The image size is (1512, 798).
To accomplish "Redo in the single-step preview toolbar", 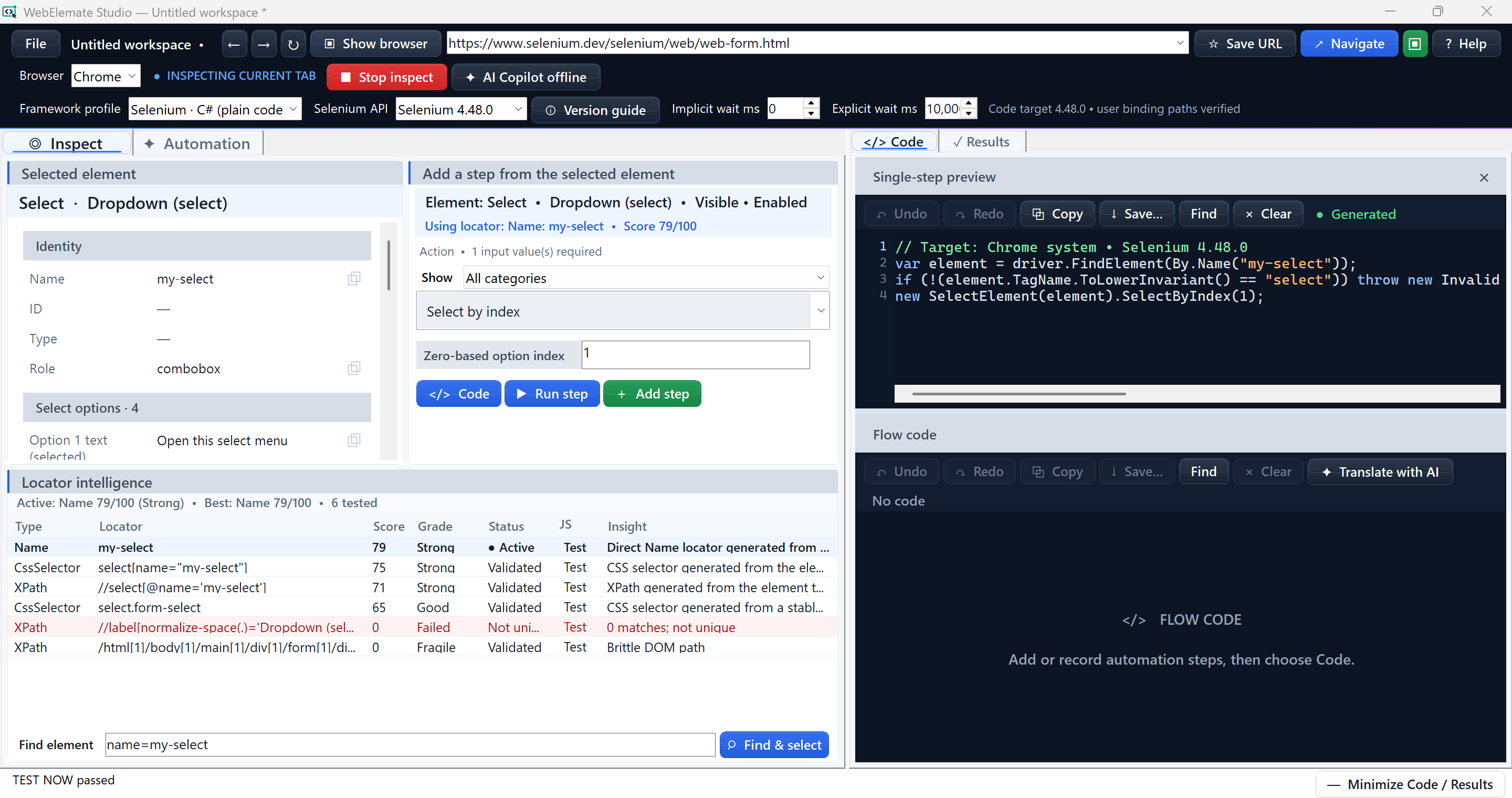I will point(980,214).
